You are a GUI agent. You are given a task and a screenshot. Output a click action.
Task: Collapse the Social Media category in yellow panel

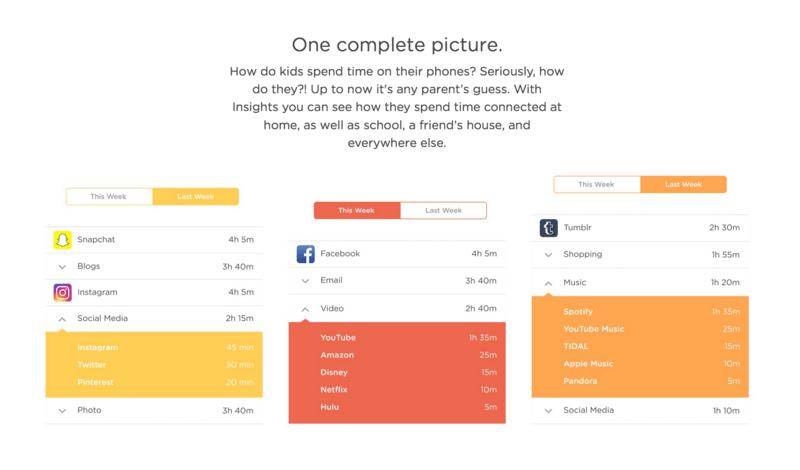[62, 319]
